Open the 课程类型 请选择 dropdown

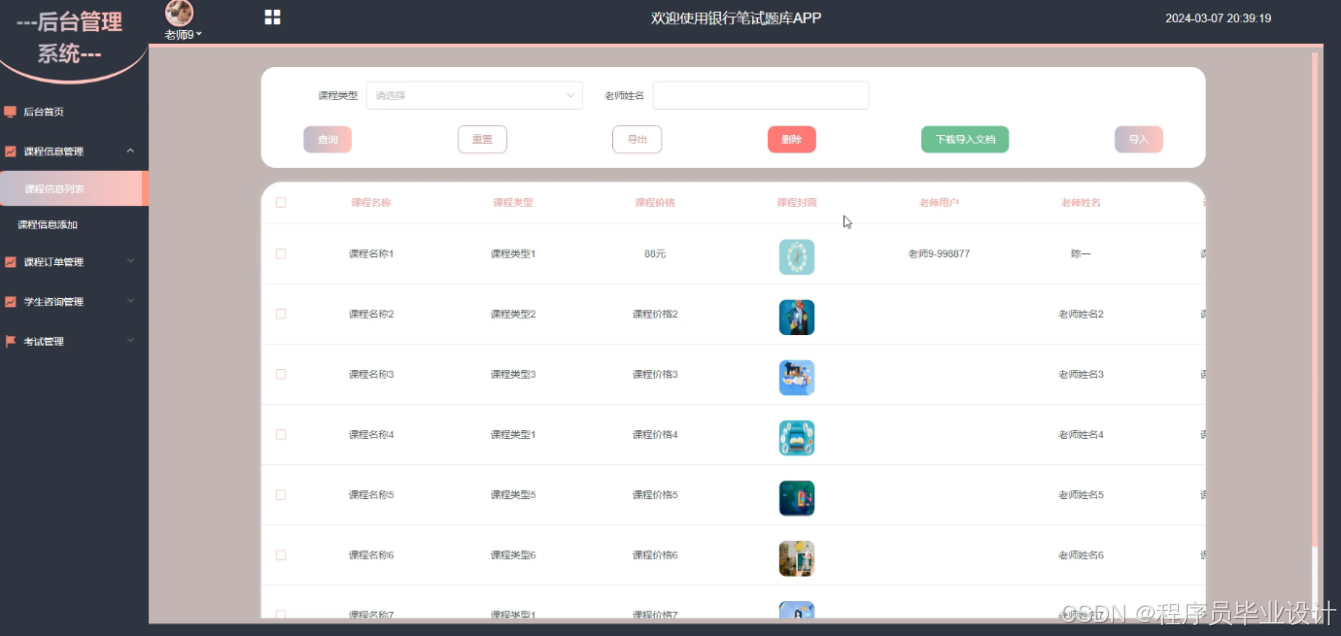click(474, 95)
